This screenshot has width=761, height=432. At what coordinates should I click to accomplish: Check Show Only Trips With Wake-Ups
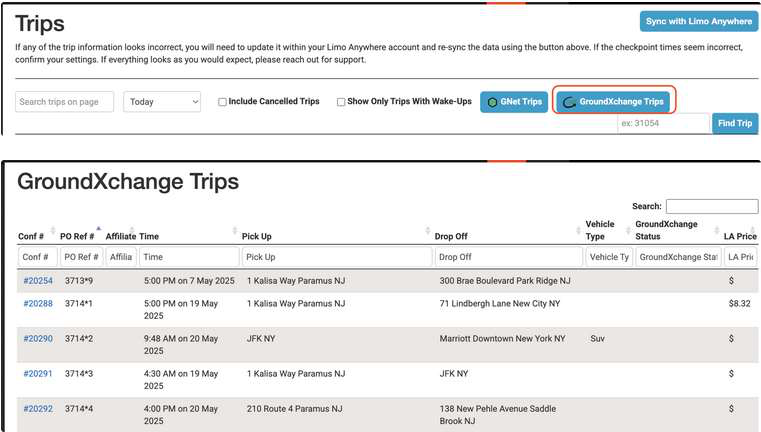pos(341,102)
